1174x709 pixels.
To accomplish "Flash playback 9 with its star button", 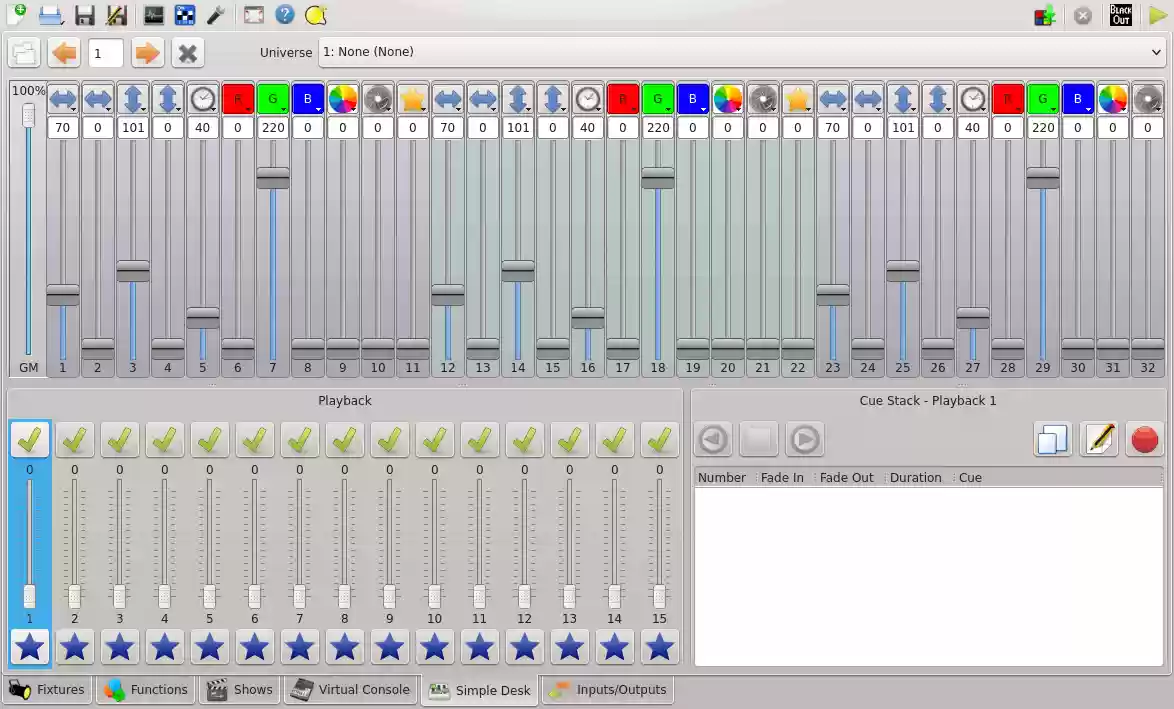I will [x=389, y=647].
